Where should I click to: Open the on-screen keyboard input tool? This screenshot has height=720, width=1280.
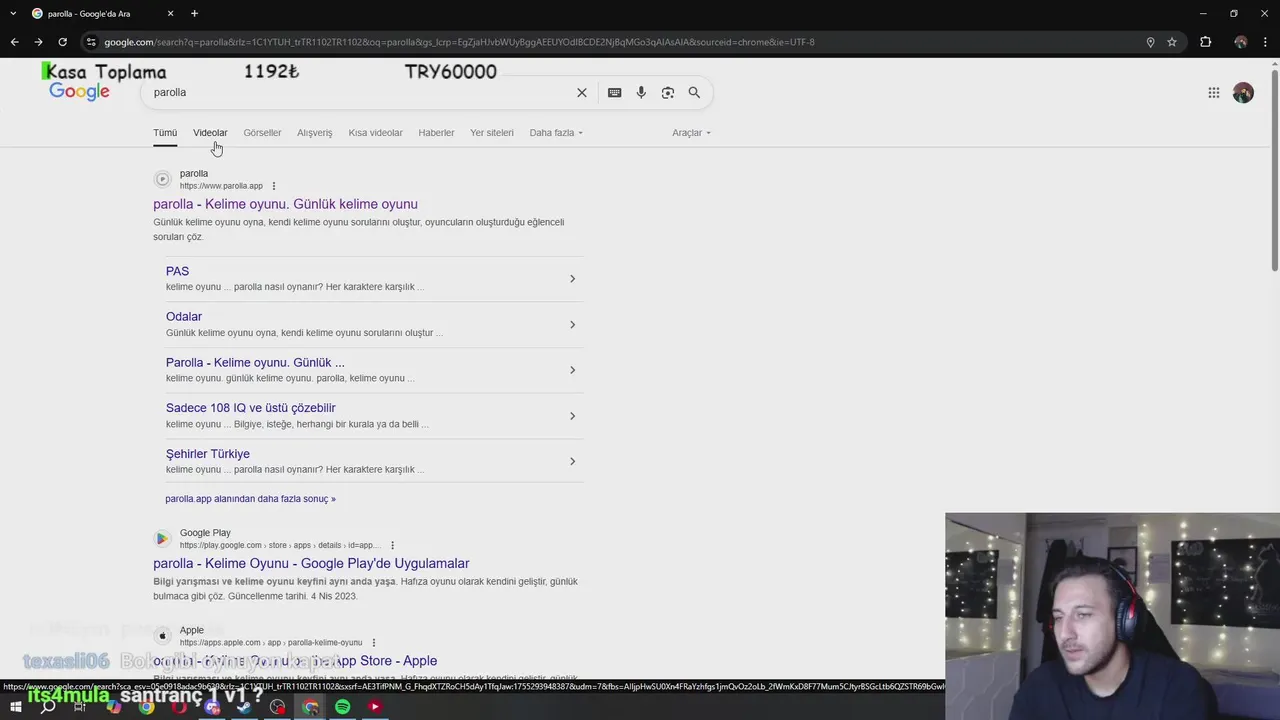(x=615, y=92)
